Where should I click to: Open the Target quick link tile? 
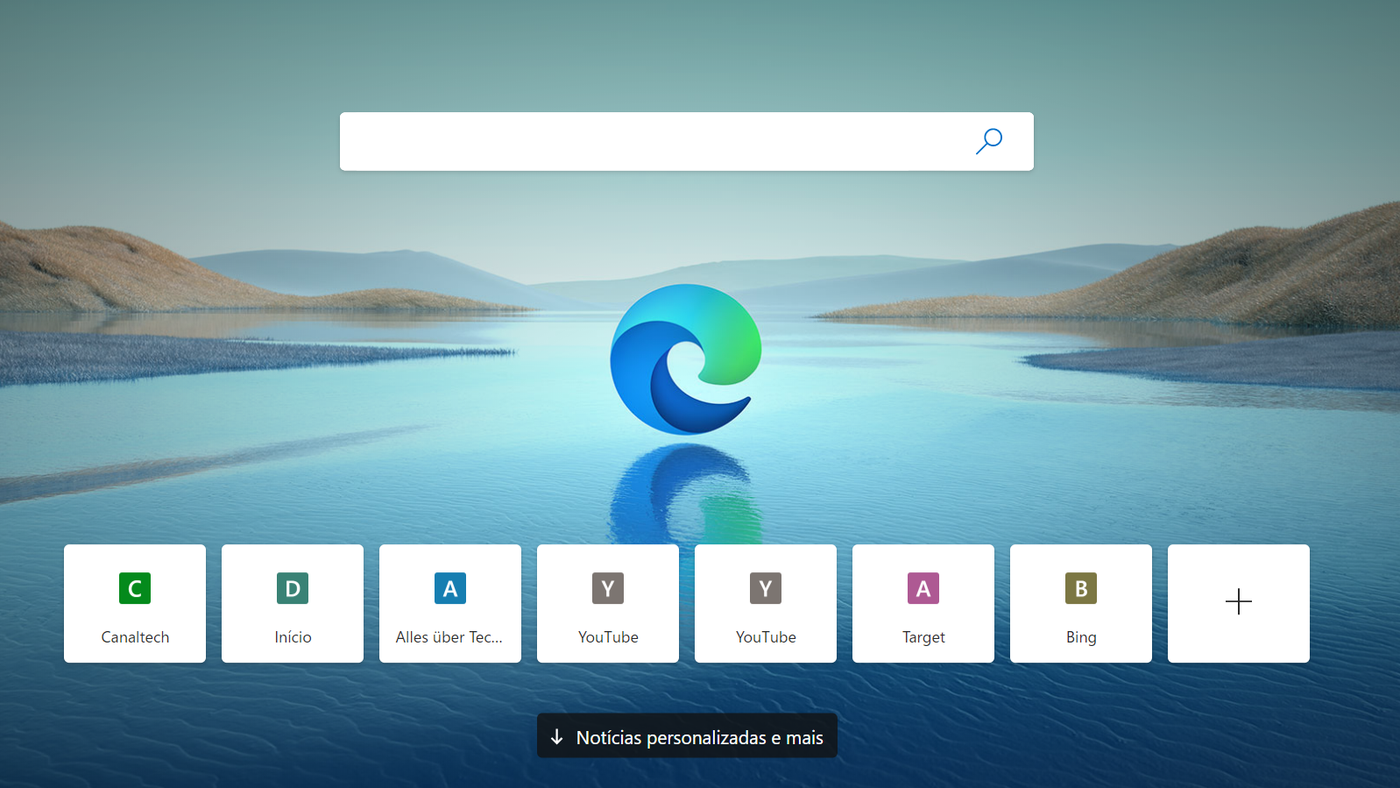coord(923,603)
